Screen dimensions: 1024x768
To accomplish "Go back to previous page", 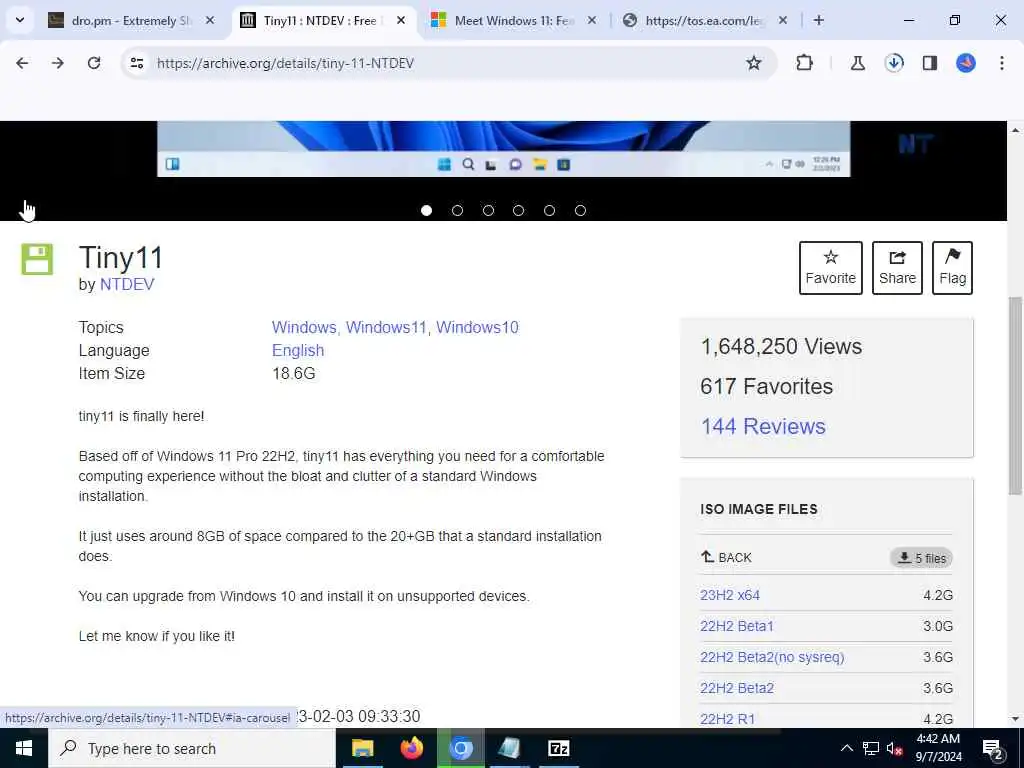I will pyautogui.click(x=22, y=63).
